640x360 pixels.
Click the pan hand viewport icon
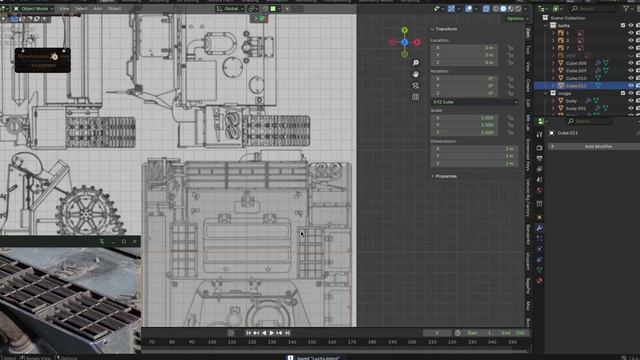click(x=416, y=74)
